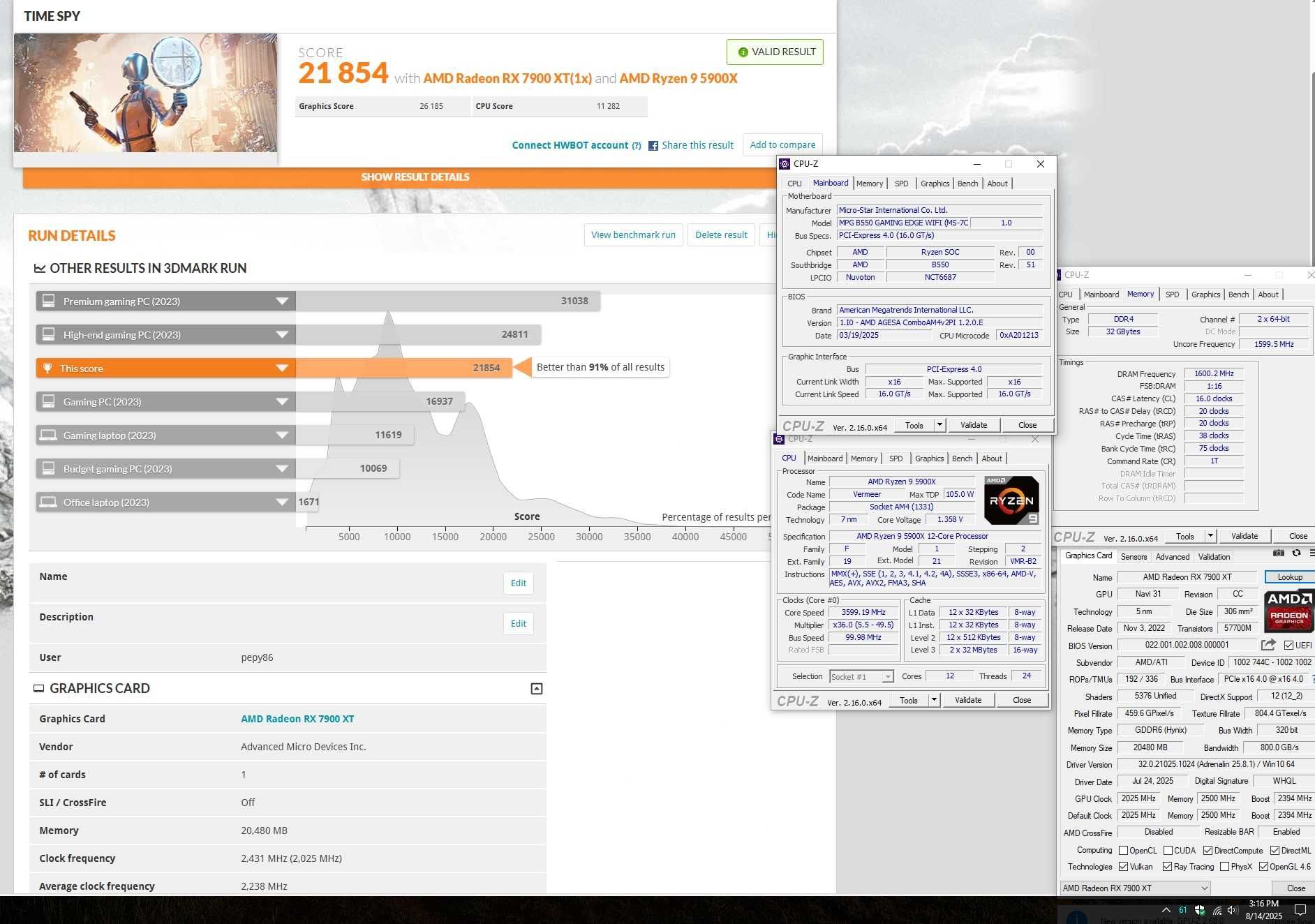This screenshot has width=1315, height=924.
Task: Click the GPU-Z screenshot camera icon
Action: point(1278,553)
